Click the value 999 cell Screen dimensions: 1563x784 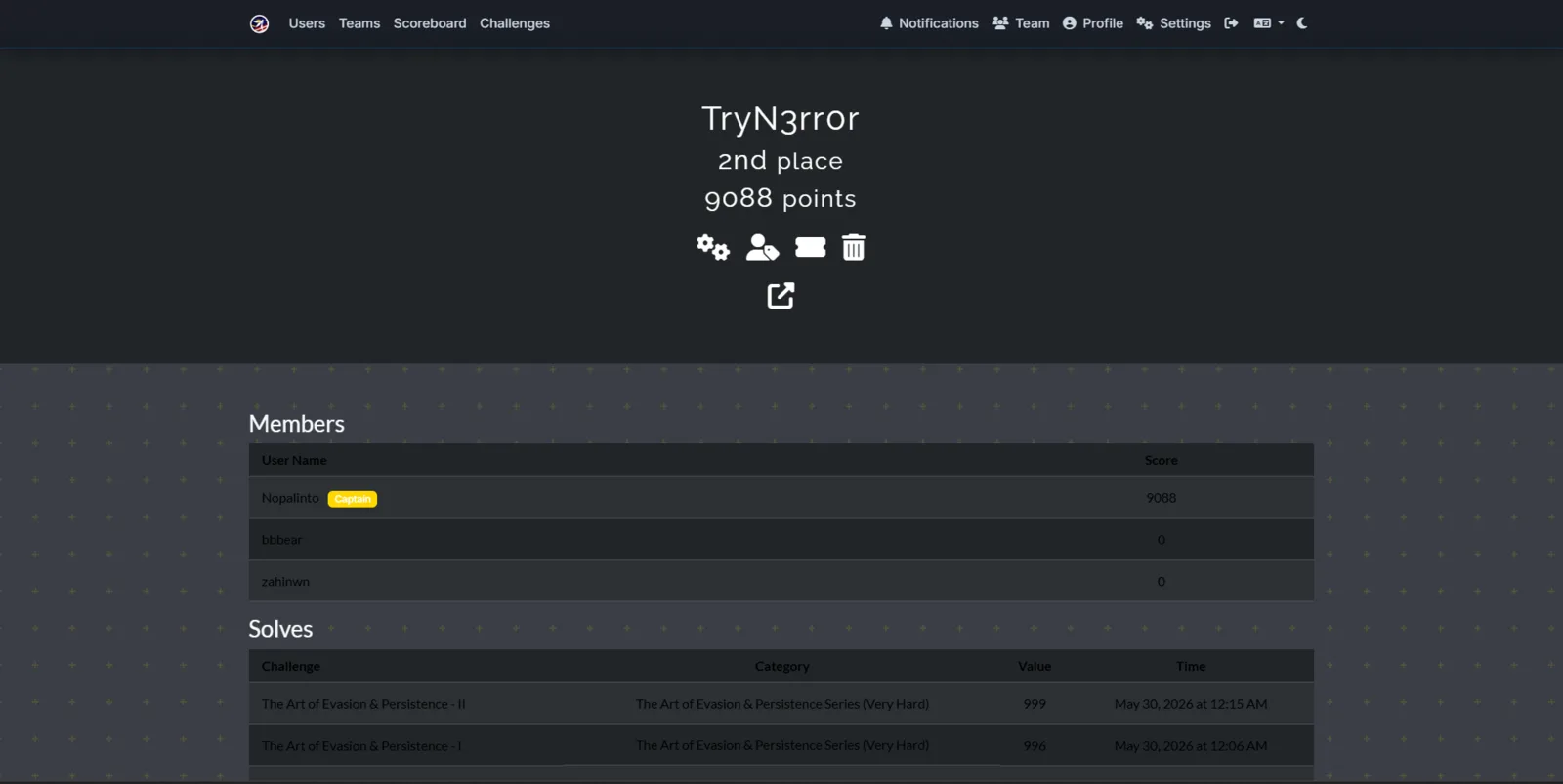coord(1035,704)
